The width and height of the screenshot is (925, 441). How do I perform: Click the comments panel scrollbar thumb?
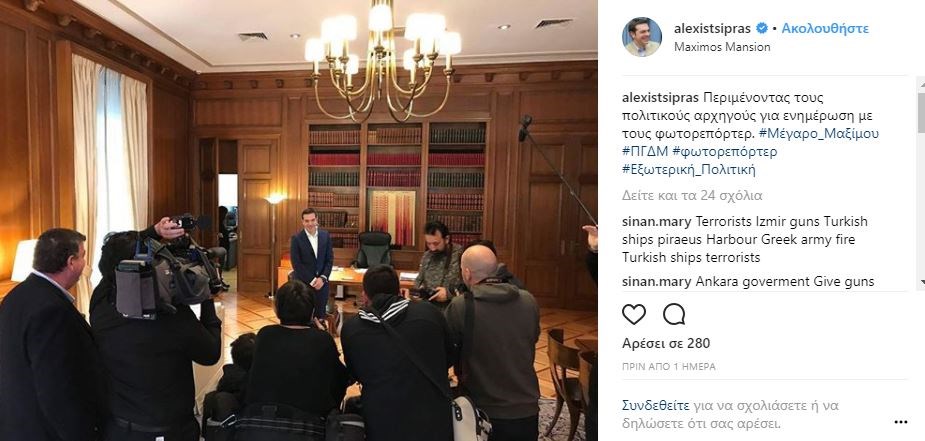click(x=921, y=108)
